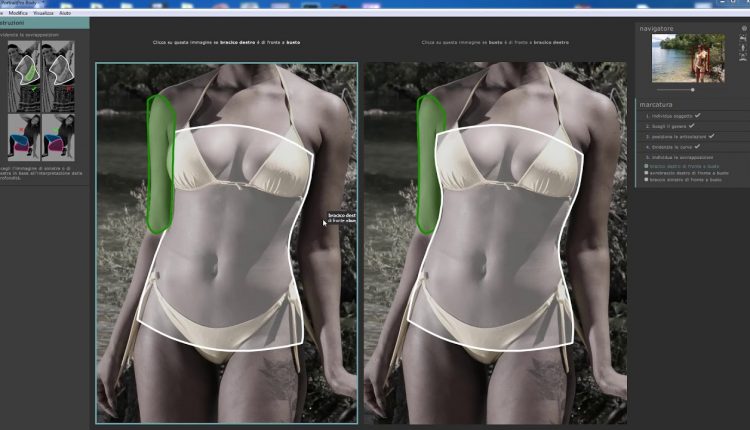Click the navigatore zoom slider handle

pyautogui.click(x=692, y=89)
